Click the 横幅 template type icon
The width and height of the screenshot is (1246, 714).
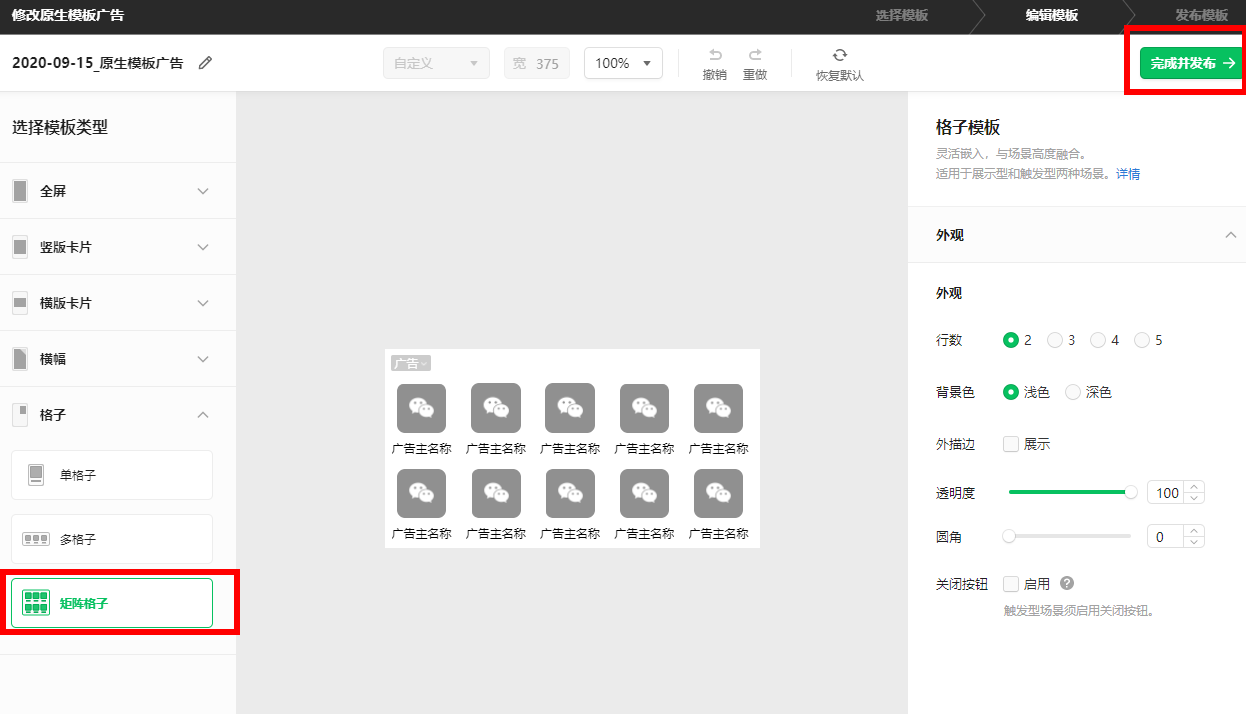pyautogui.click(x=20, y=359)
